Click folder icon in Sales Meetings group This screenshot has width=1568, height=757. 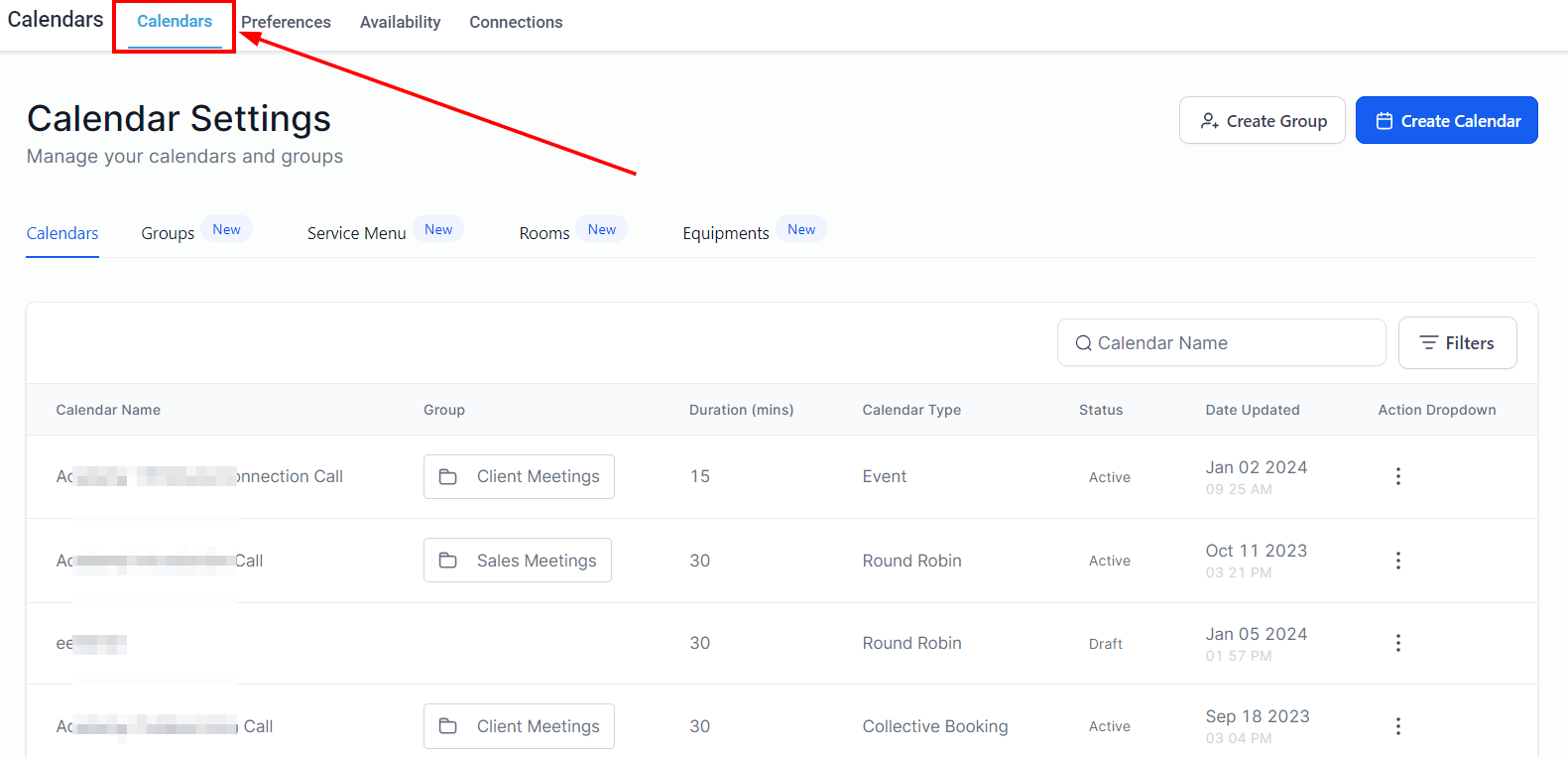click(x=448, y=561)
